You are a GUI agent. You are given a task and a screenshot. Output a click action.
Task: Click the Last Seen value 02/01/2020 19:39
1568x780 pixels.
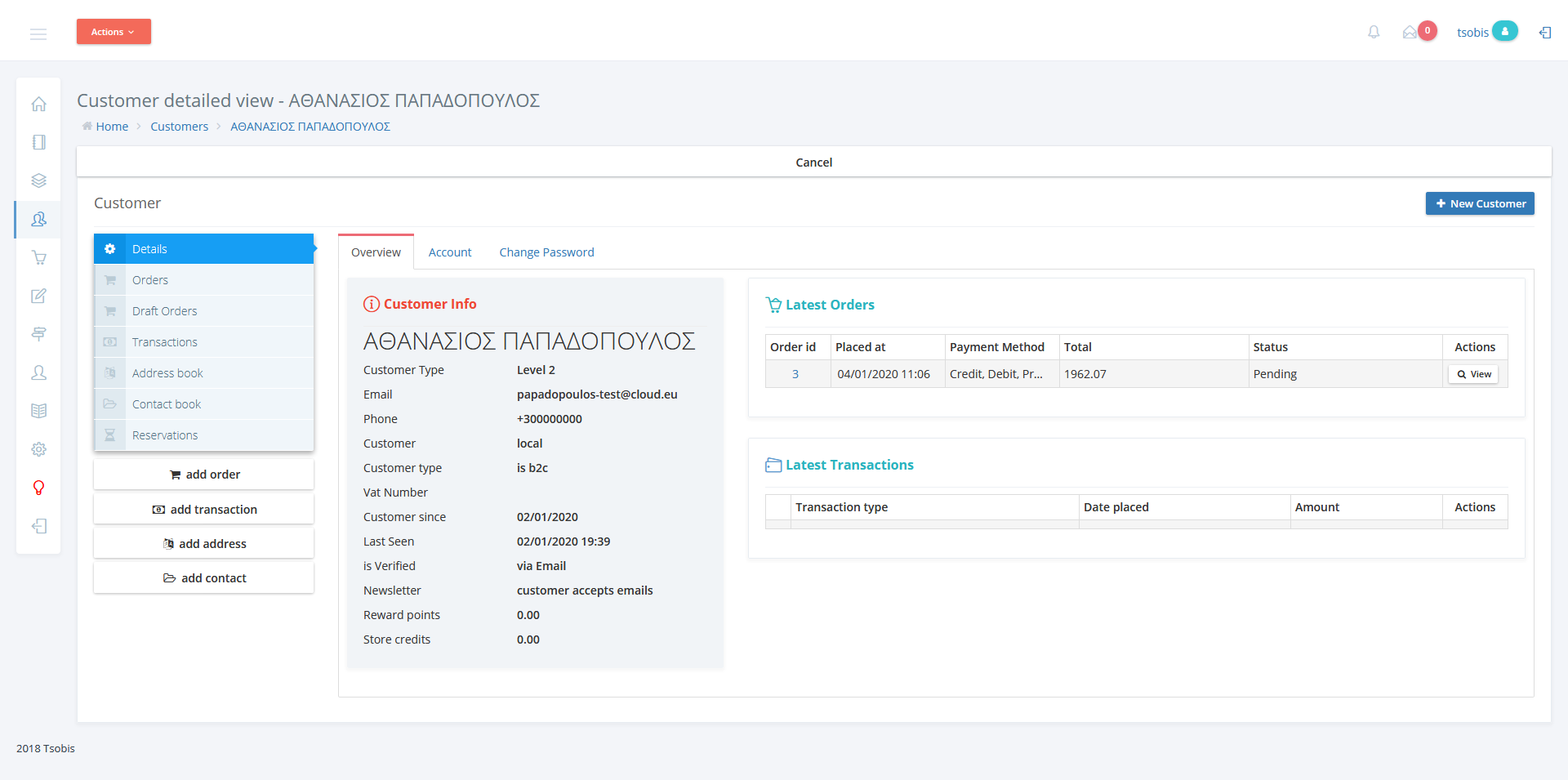(563, 542)
